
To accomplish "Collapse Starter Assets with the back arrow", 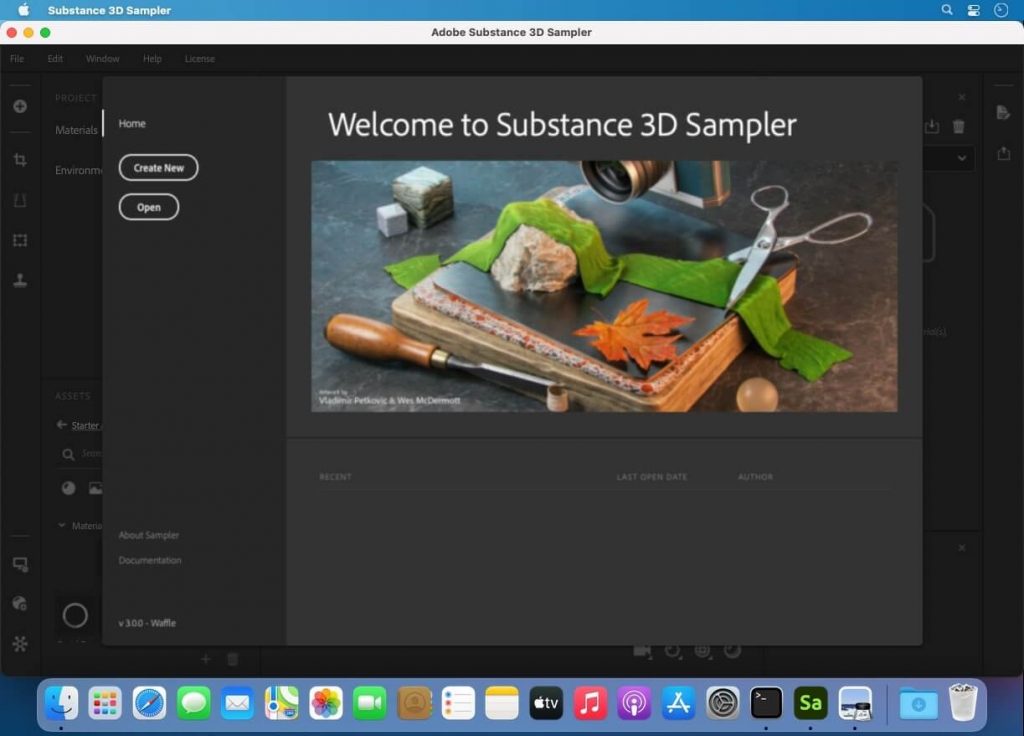I will pyautogui.click(x=62, y=425).
